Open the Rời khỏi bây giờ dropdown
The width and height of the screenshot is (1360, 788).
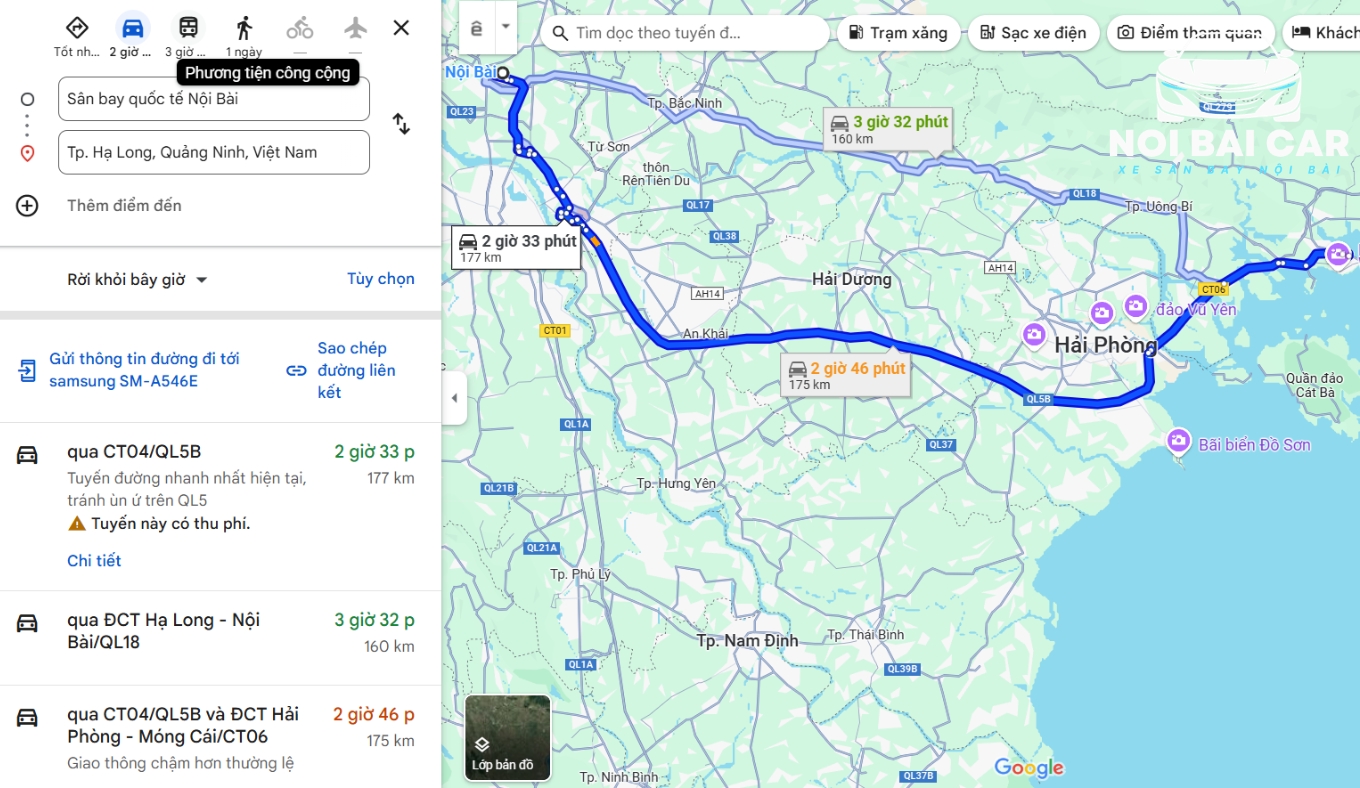pyautogui.click(x=137, y=280)
